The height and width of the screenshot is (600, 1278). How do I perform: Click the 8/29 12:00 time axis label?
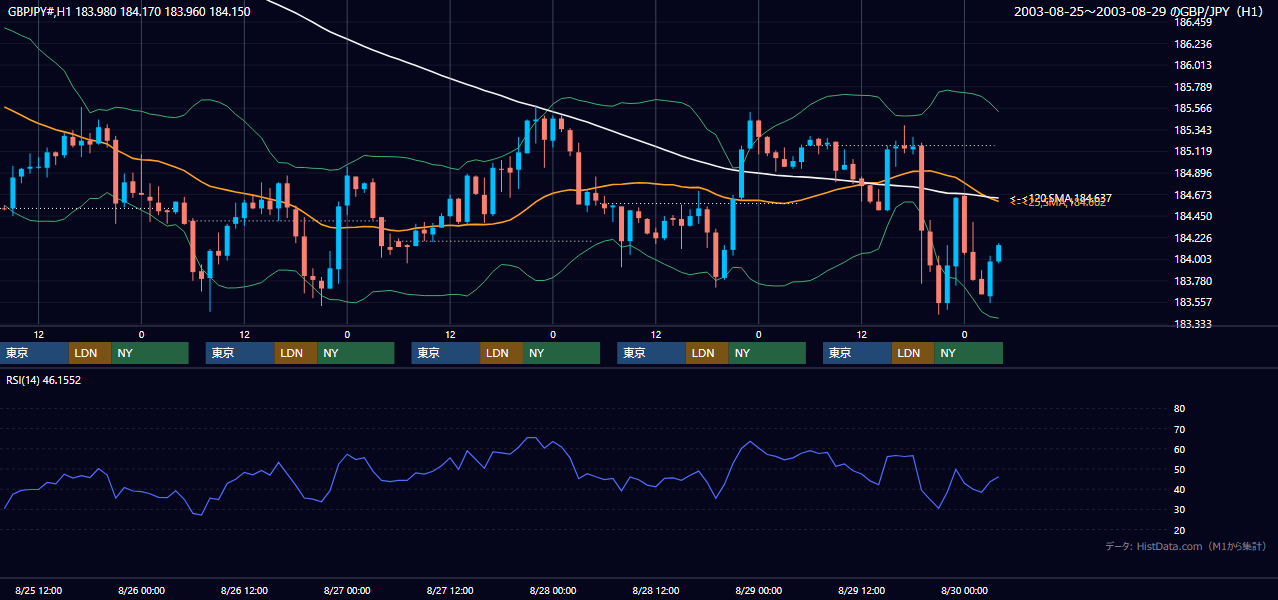(861, 590)
